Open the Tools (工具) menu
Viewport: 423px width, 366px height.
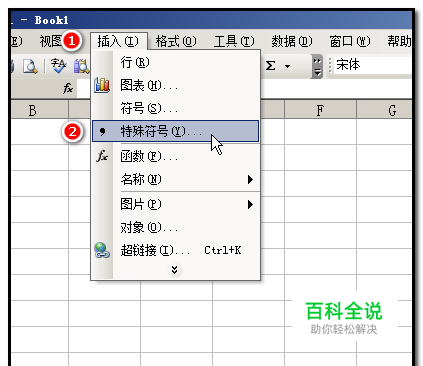(x=234, y=42)
